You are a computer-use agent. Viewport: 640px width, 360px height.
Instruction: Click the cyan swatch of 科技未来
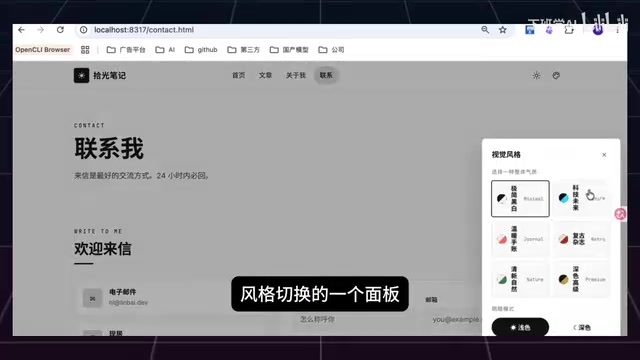click(564, 198)
